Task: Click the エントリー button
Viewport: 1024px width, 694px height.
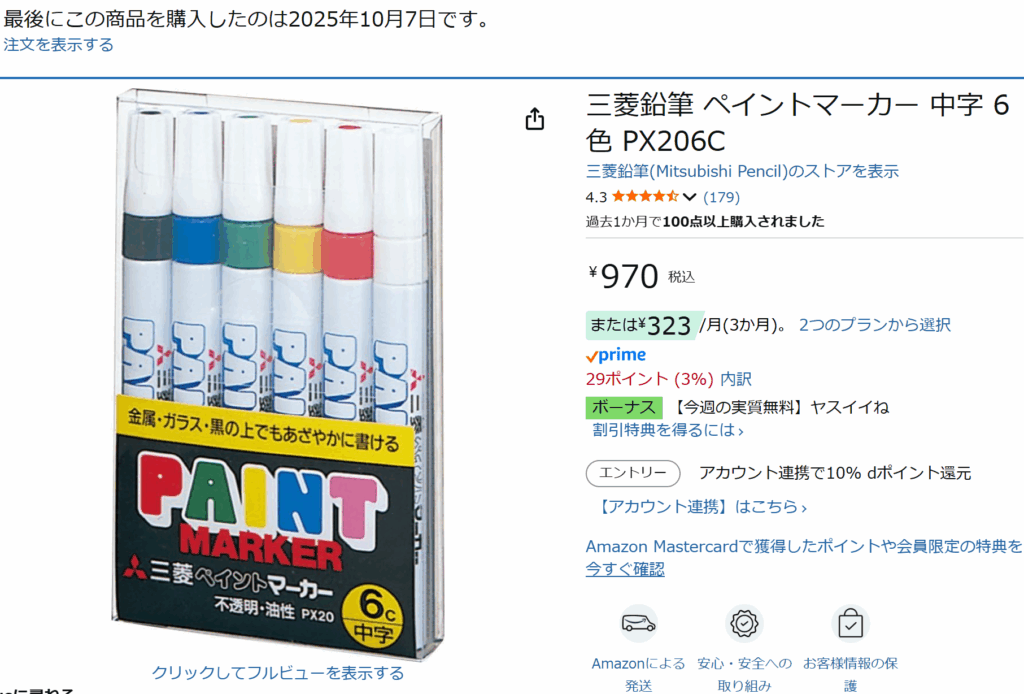Action: (633, 473)
